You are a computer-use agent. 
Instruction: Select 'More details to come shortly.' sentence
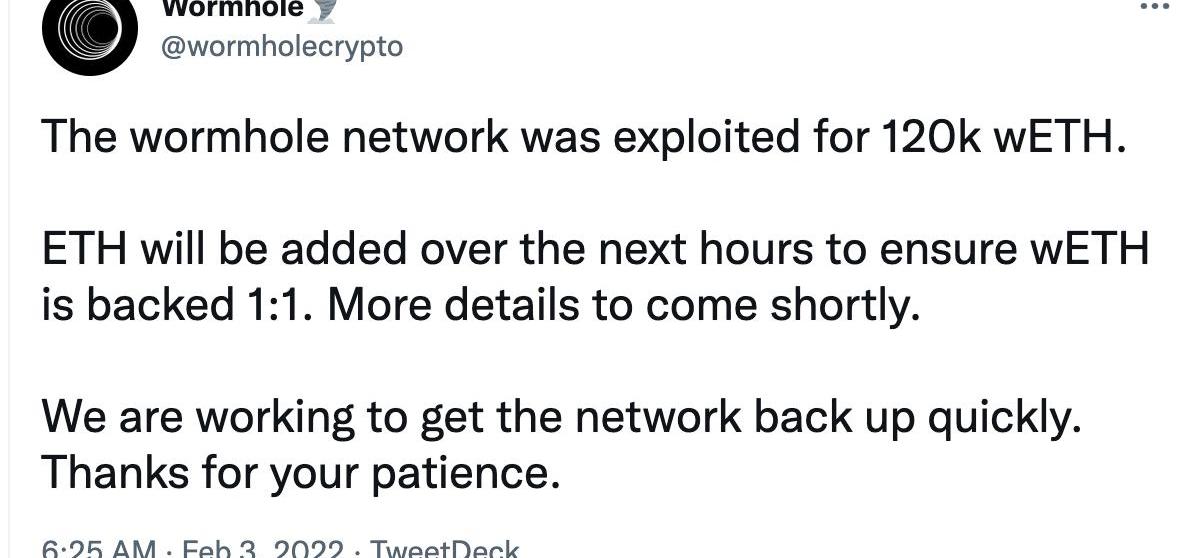tap(623, 307)
